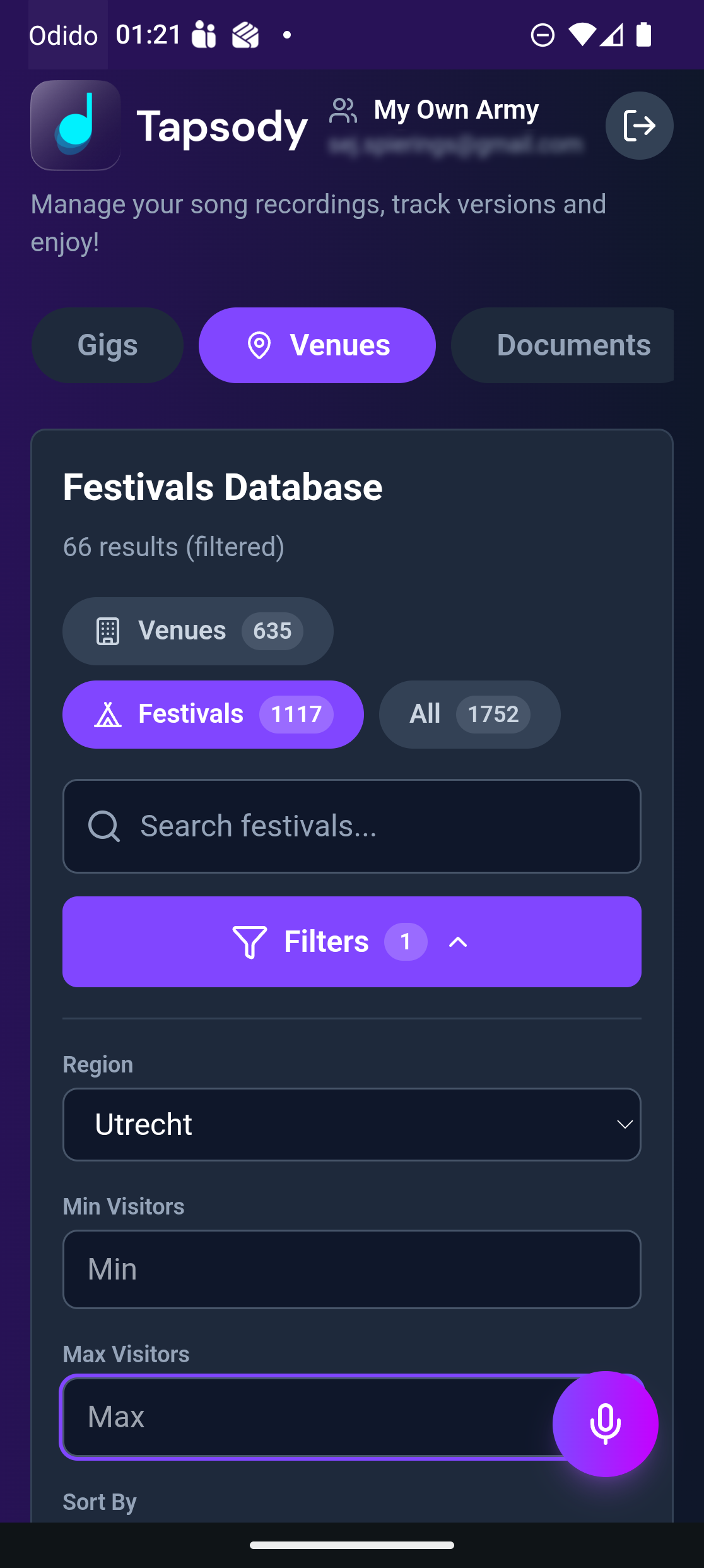Switch to the All 1752 chip

(x=469, y=715)
